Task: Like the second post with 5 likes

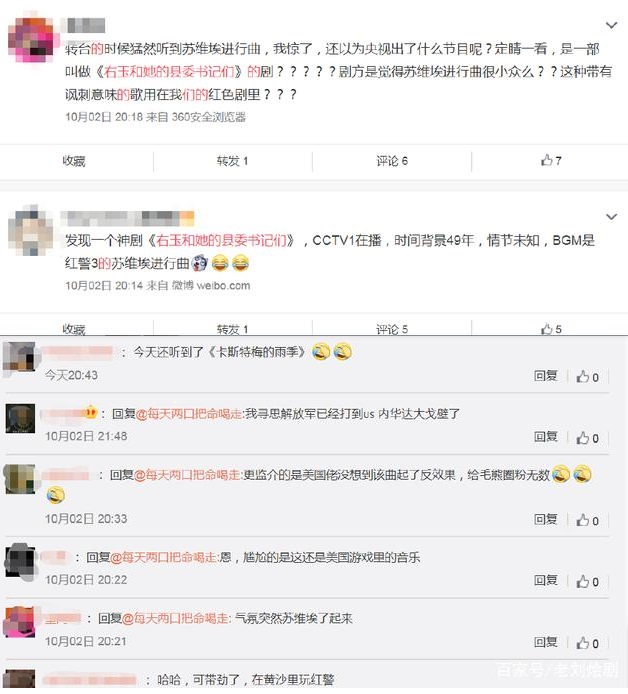Action: tap(551, 329)
